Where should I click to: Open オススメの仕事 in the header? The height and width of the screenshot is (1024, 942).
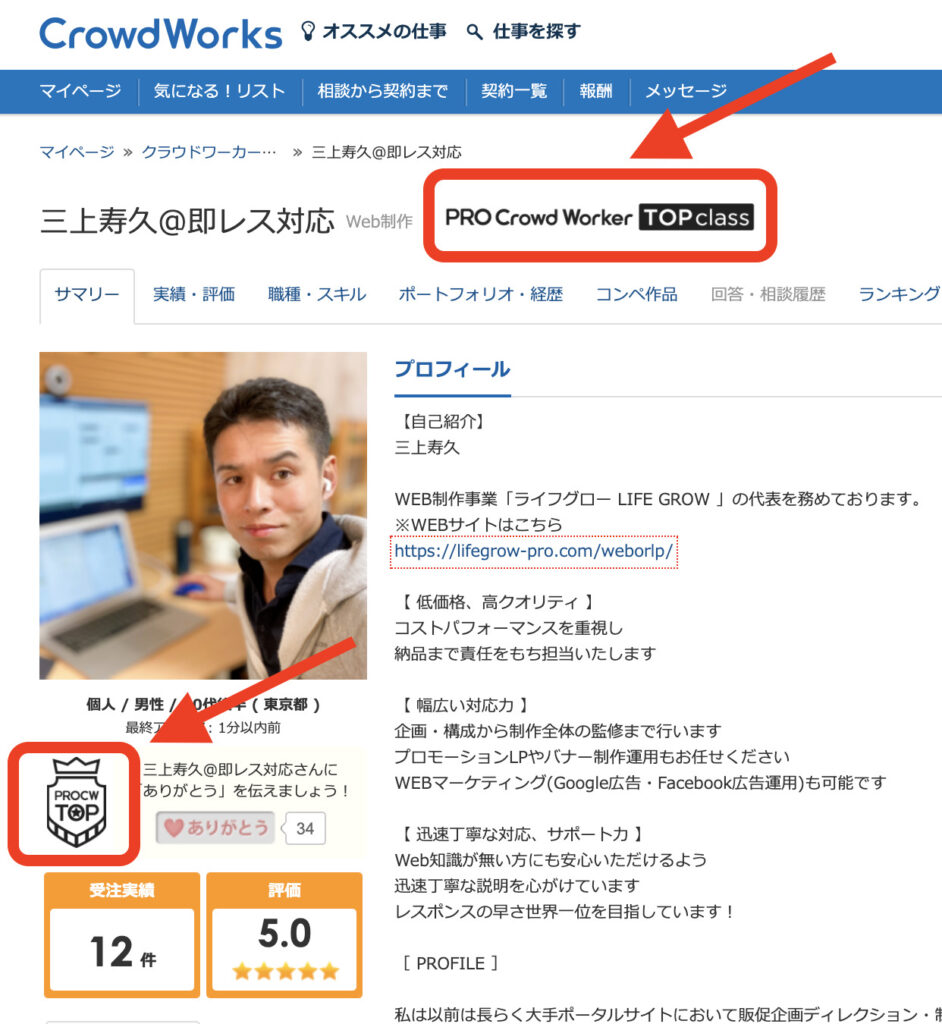385,31
